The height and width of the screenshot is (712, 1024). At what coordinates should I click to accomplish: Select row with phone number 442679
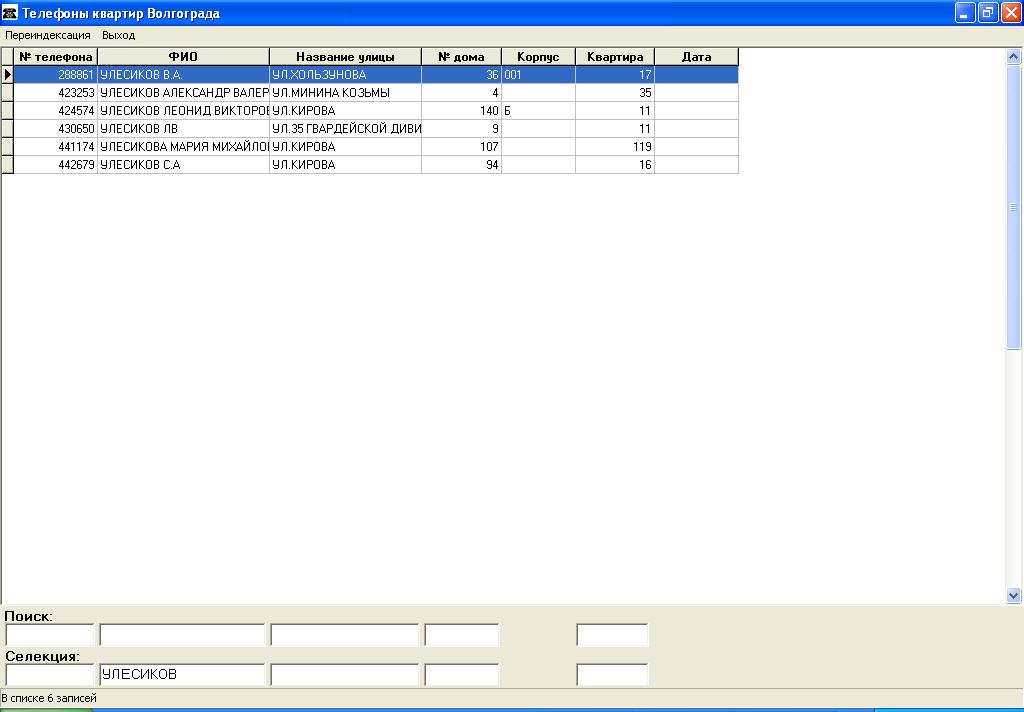coord(56,165)
